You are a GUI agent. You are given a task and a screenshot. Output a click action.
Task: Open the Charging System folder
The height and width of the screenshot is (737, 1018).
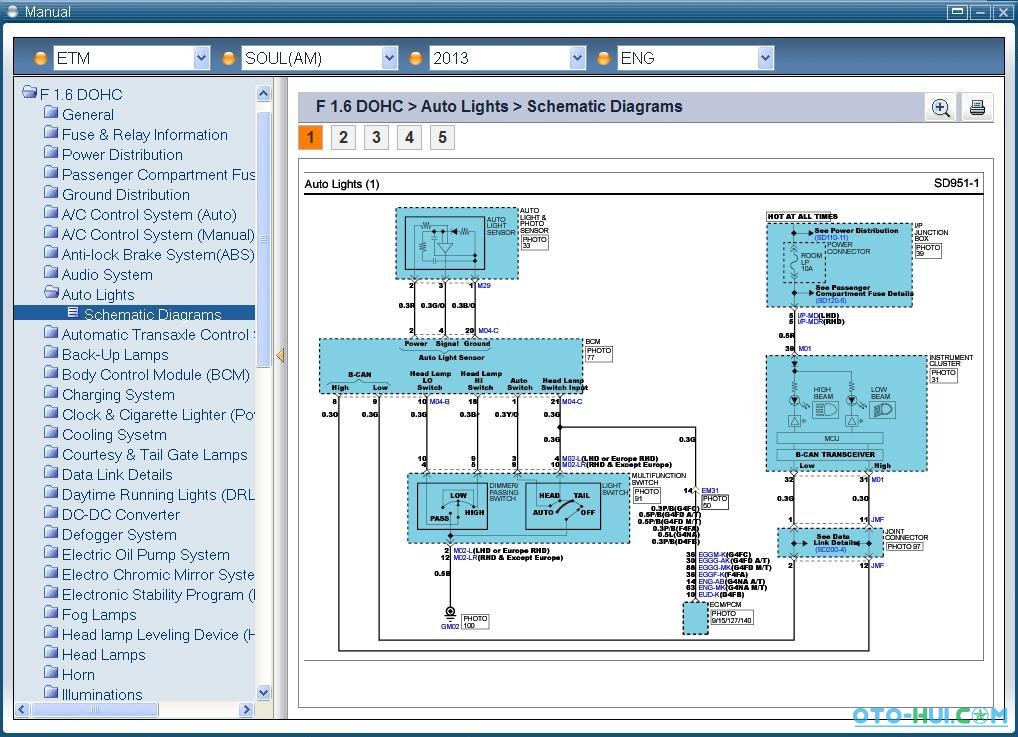pyautogui.click(x=109, y=395)
